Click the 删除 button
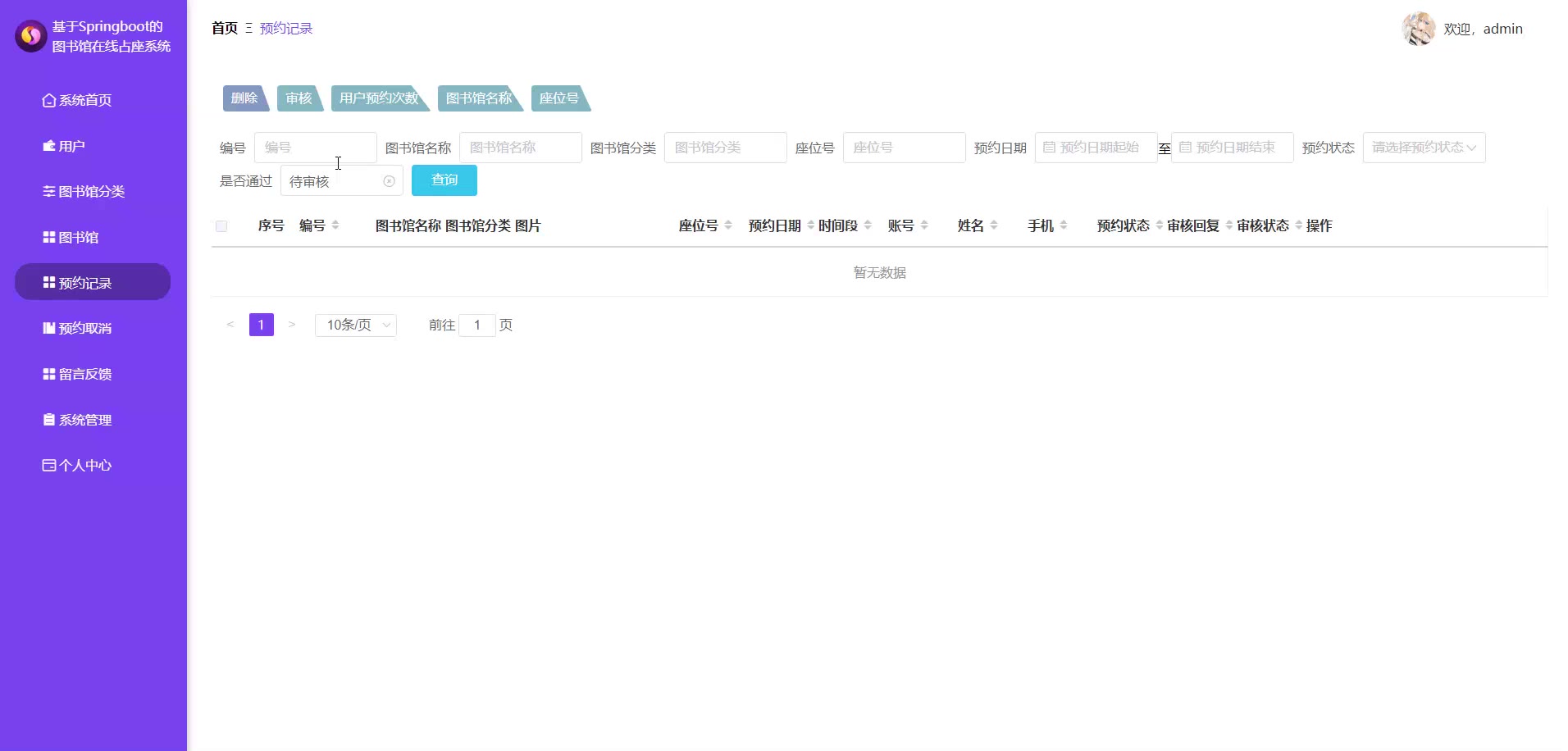The height and width of the screenshot is (751, 1568). pos(245,98)
